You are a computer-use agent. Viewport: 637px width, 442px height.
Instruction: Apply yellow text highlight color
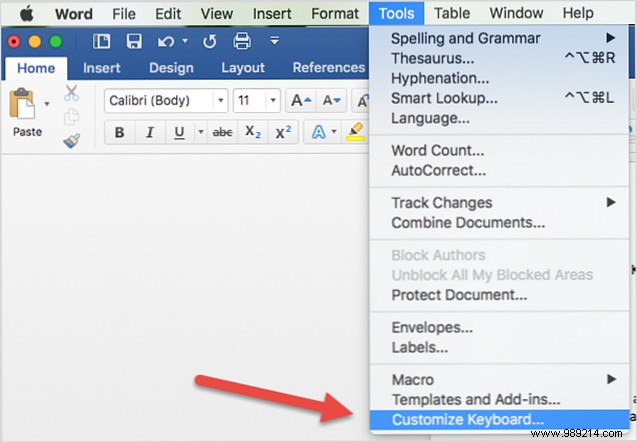click(x=355, y=132)
